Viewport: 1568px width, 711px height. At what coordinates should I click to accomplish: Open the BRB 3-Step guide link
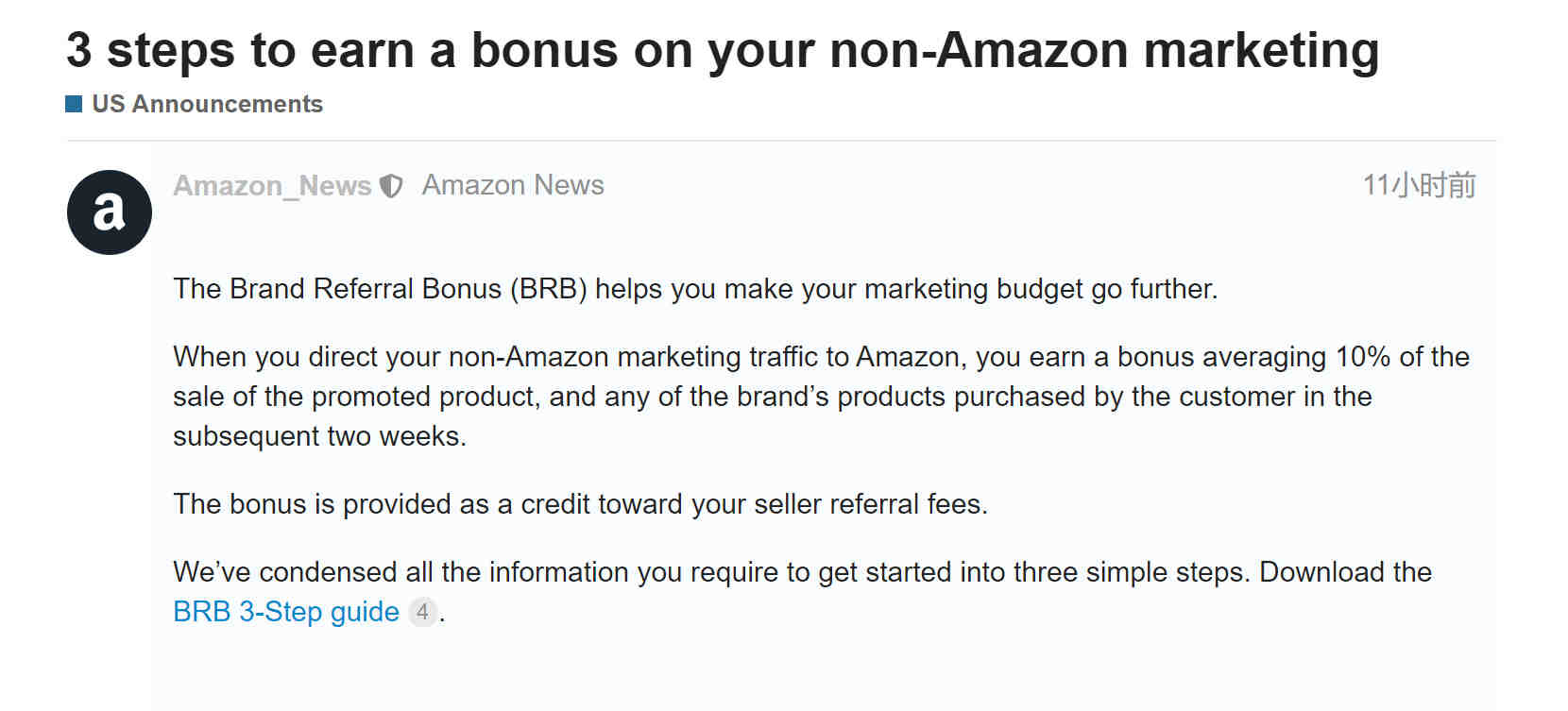point(286,612)
